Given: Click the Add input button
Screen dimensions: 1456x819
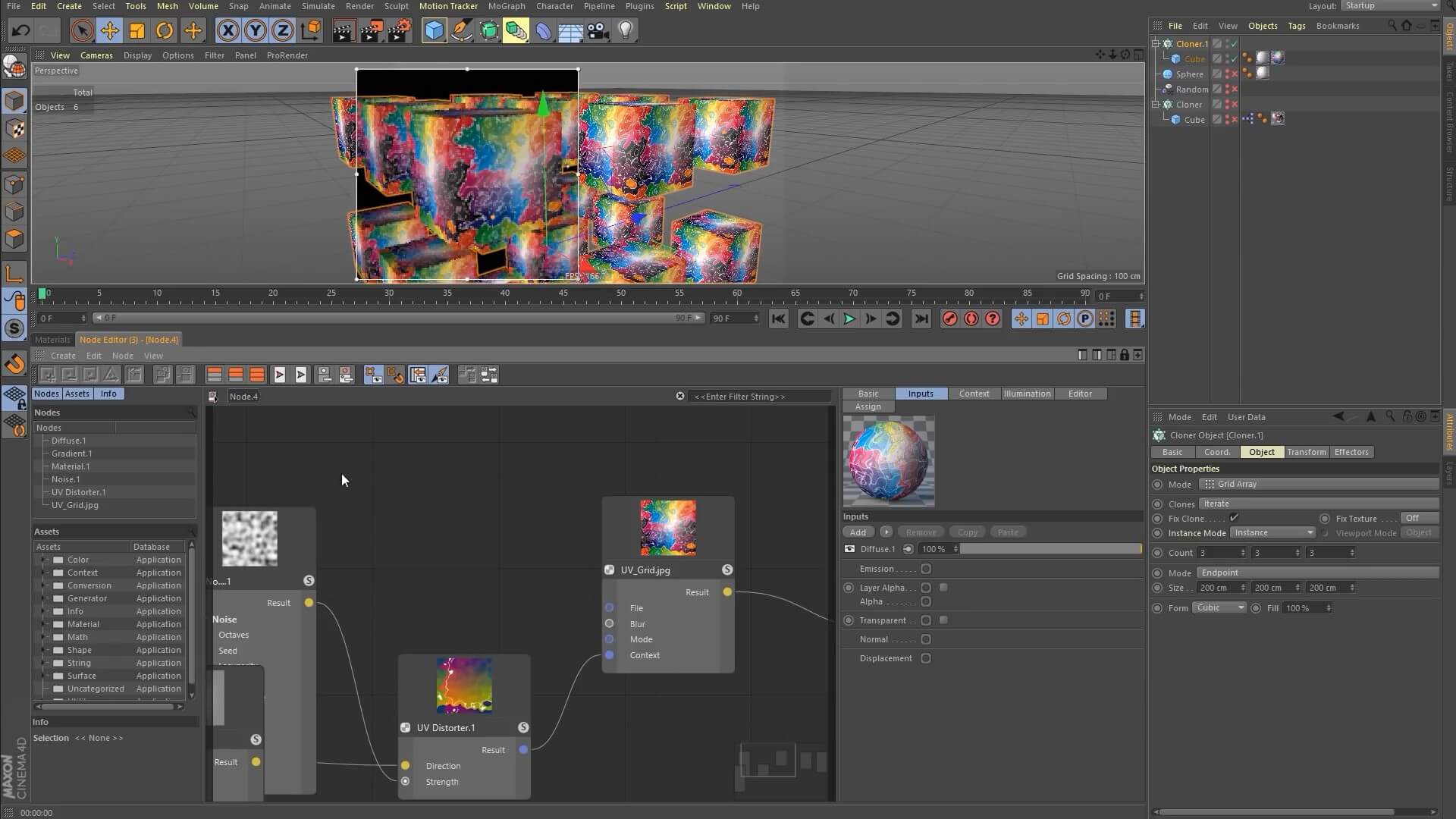Looking at the screenshot, I should coord(858,532).
